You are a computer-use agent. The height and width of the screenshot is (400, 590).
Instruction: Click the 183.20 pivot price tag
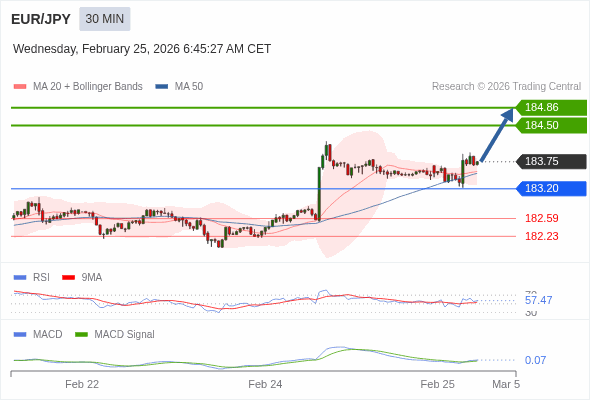(x=551, y=189)
